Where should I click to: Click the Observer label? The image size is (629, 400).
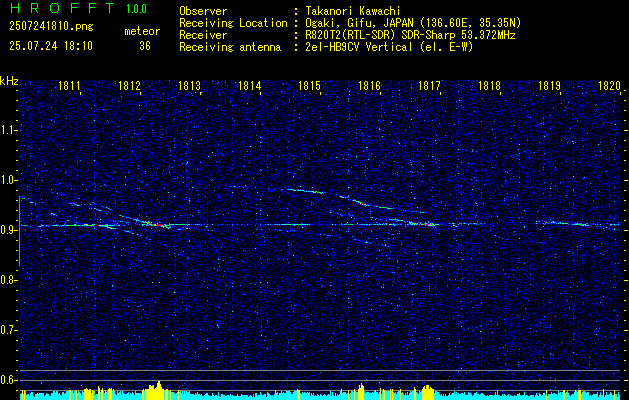203,11
